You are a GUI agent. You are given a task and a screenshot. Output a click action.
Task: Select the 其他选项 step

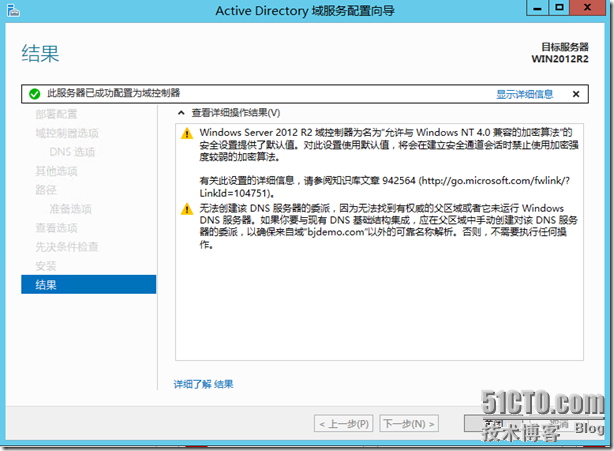click(56, 171)
